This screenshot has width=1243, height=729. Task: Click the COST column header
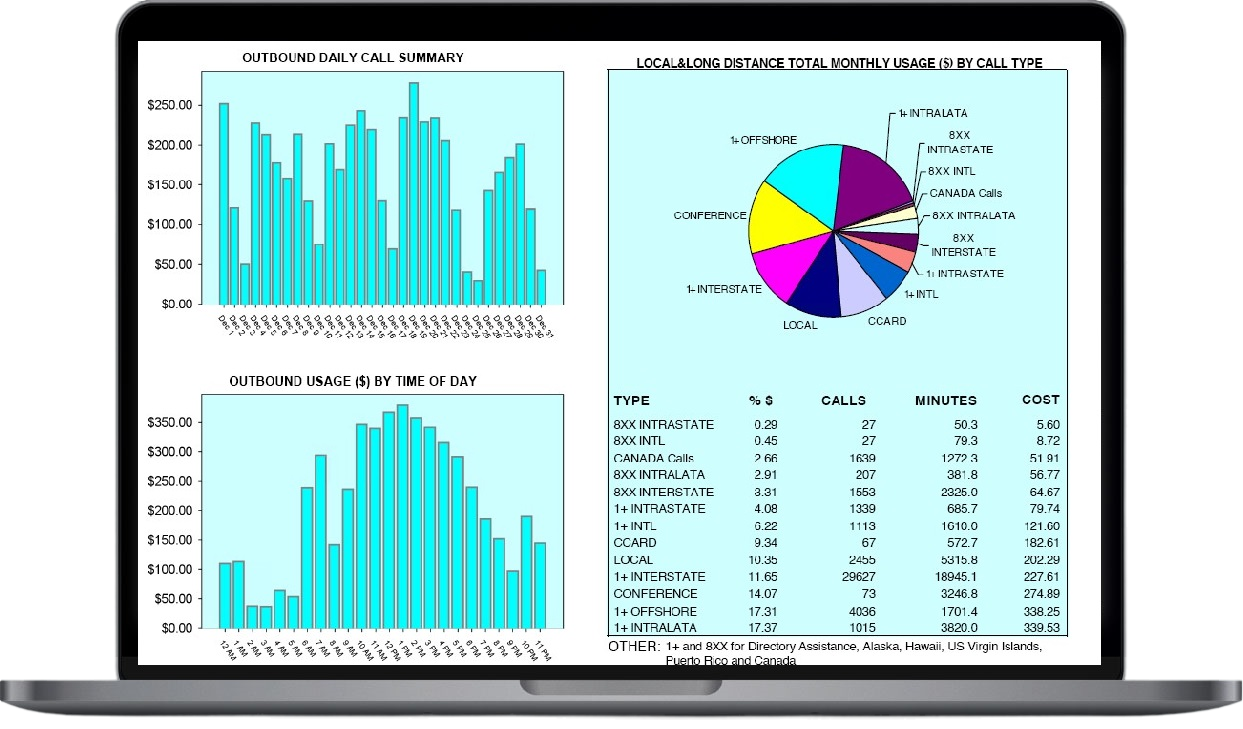1040,400
